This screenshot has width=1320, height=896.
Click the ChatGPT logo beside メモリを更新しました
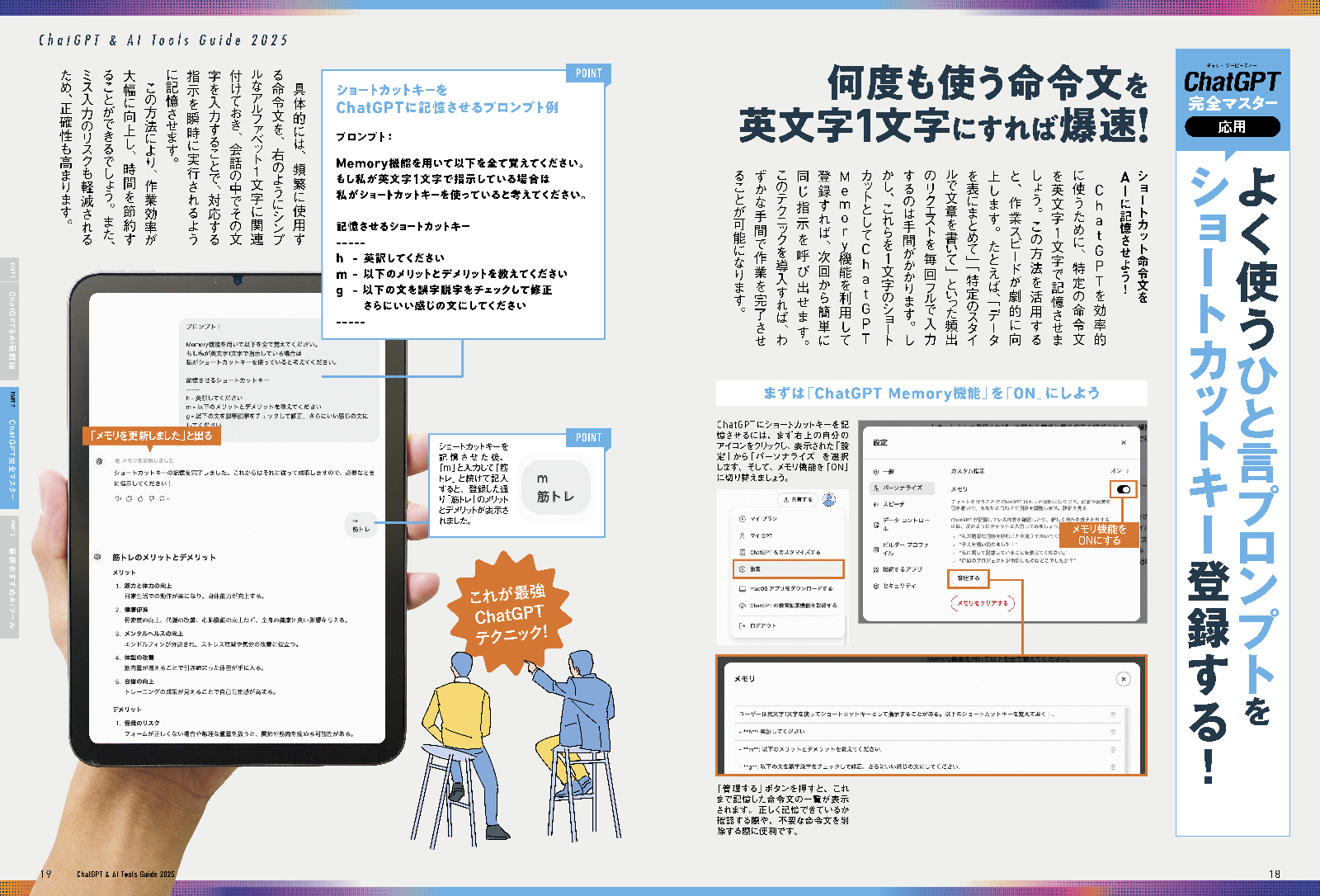pyautogui.click(x=99, y=460)
